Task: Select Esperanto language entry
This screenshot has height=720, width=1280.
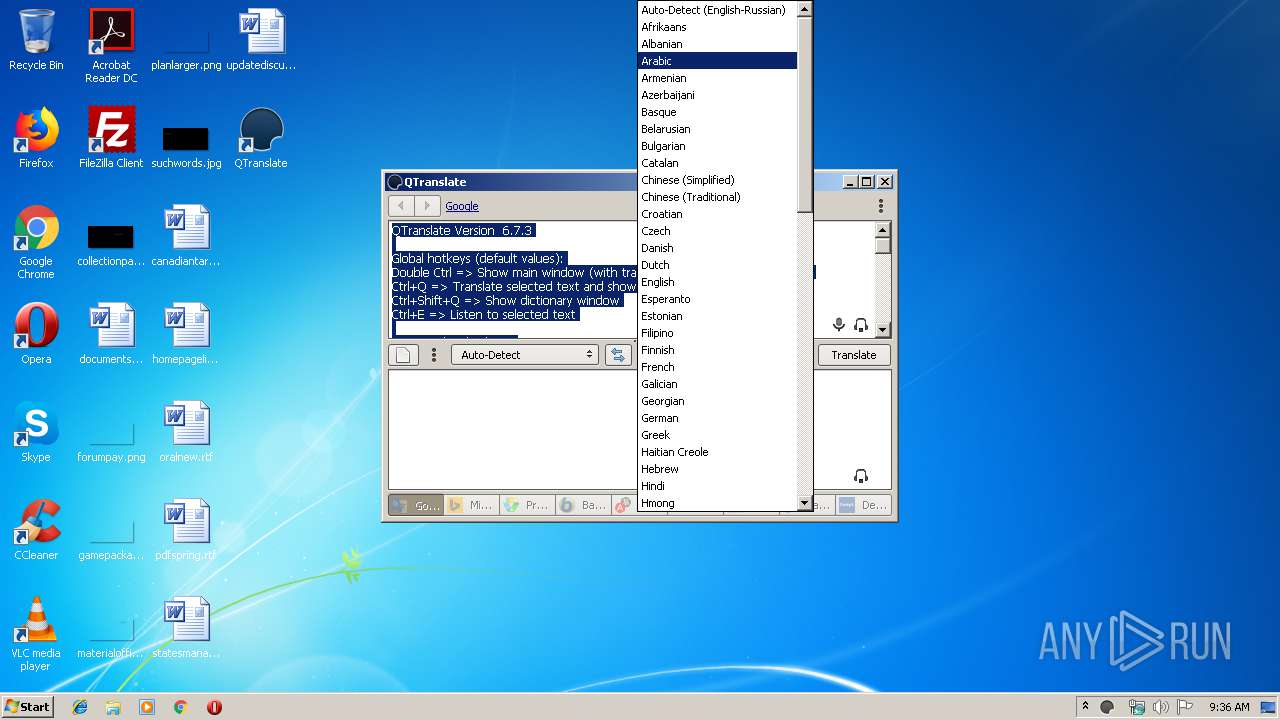Action: pyautogui.click(x=717, y=299)
